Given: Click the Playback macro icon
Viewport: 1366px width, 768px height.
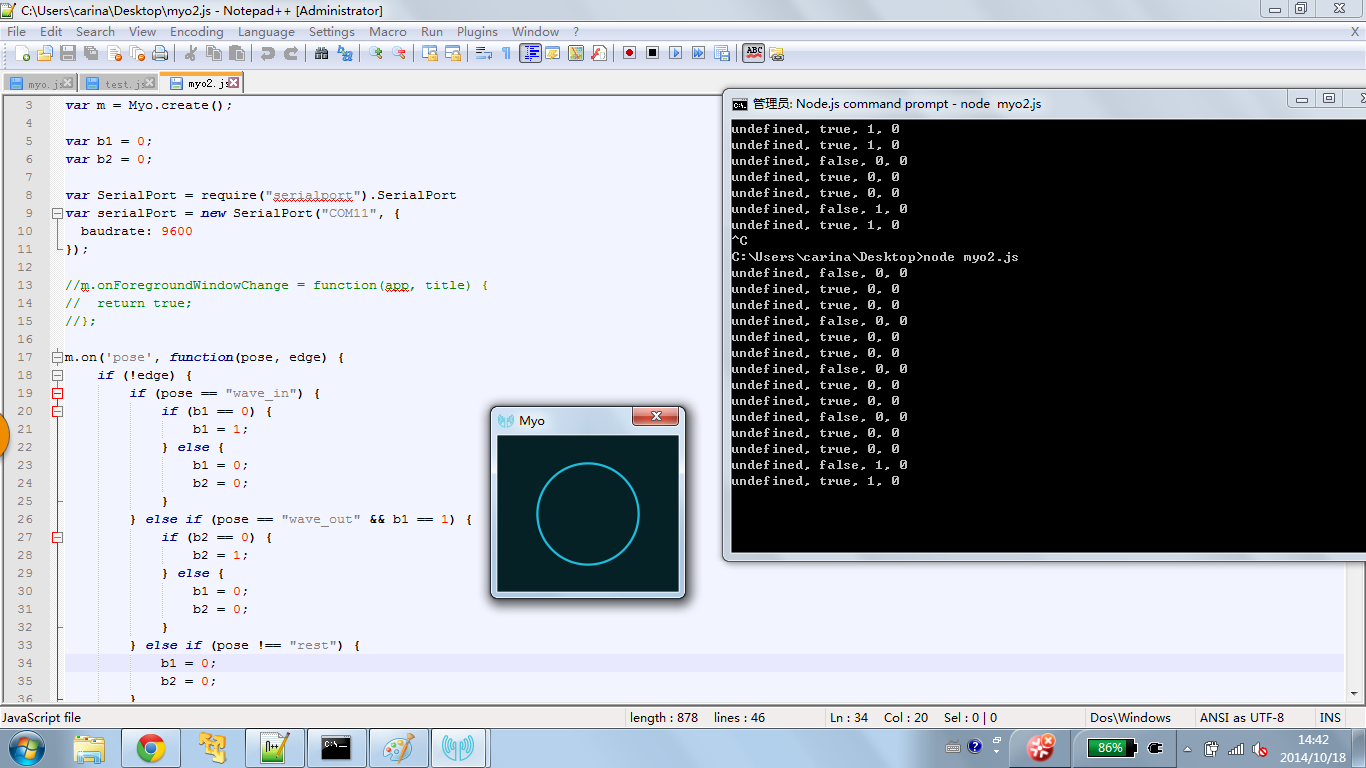Looking at the screenshot, I should [675, 53].
